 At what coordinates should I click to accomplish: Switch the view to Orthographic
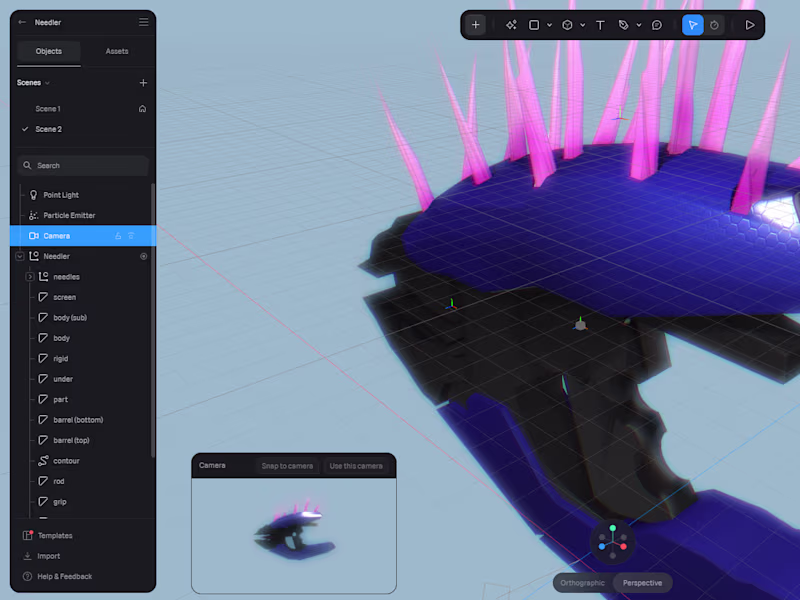click(582, 583)
